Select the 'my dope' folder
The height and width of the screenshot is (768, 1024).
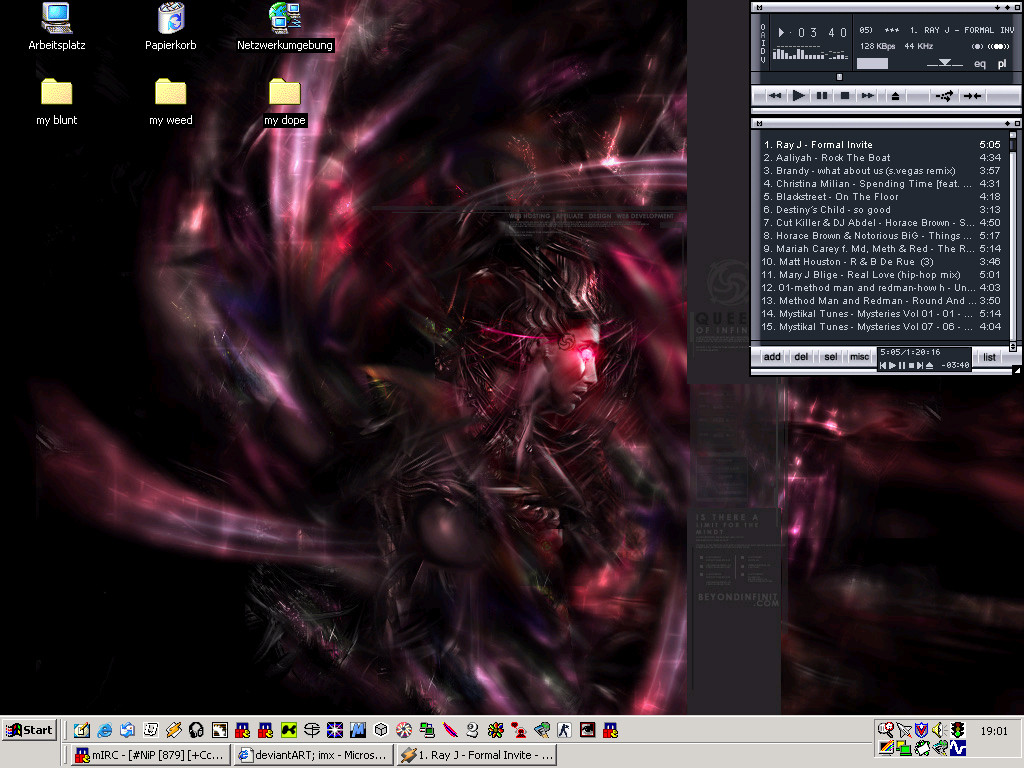click(x=285, y=102)
